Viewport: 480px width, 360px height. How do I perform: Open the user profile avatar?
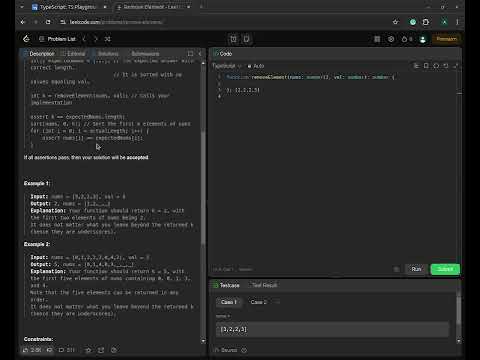(423, 39)
